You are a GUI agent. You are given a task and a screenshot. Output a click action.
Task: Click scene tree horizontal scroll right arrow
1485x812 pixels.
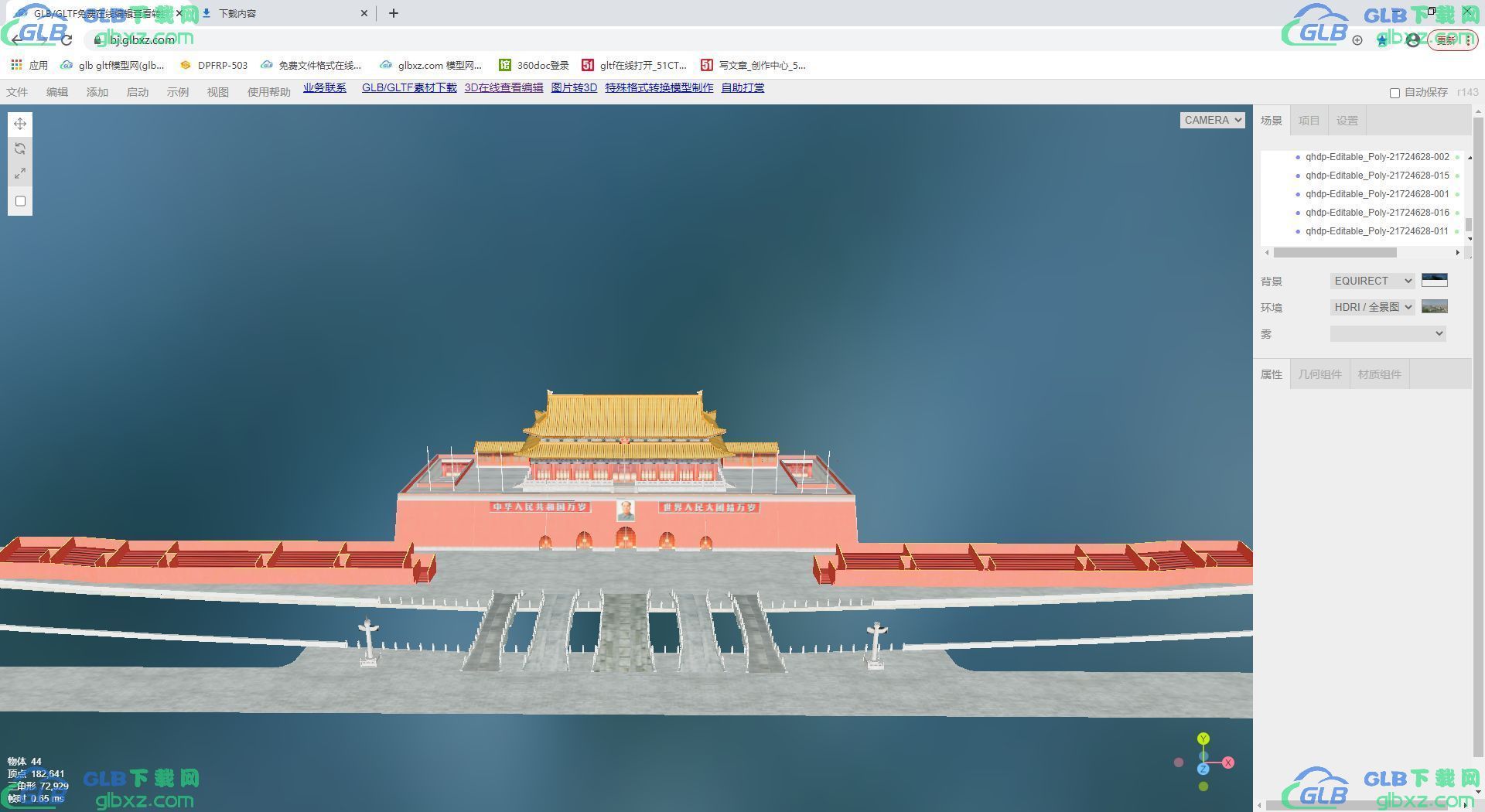pos(1458,253)
